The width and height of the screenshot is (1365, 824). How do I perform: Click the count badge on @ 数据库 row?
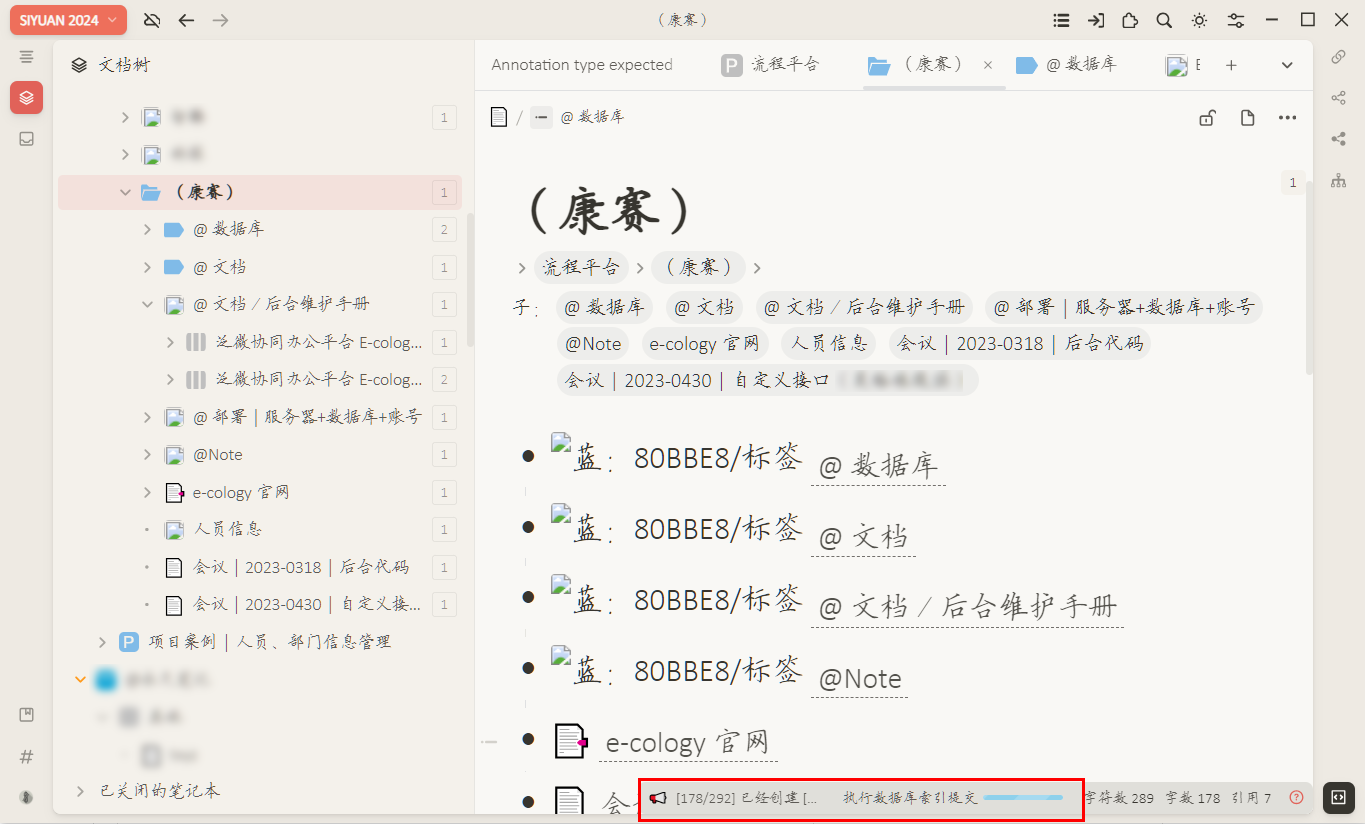(445, 230)
